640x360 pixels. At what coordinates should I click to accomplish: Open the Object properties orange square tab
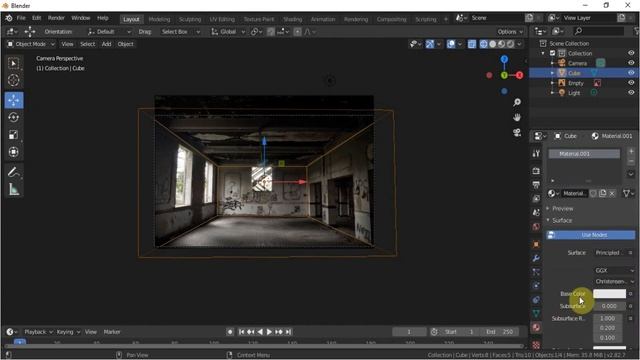click(x=536, y=244)
